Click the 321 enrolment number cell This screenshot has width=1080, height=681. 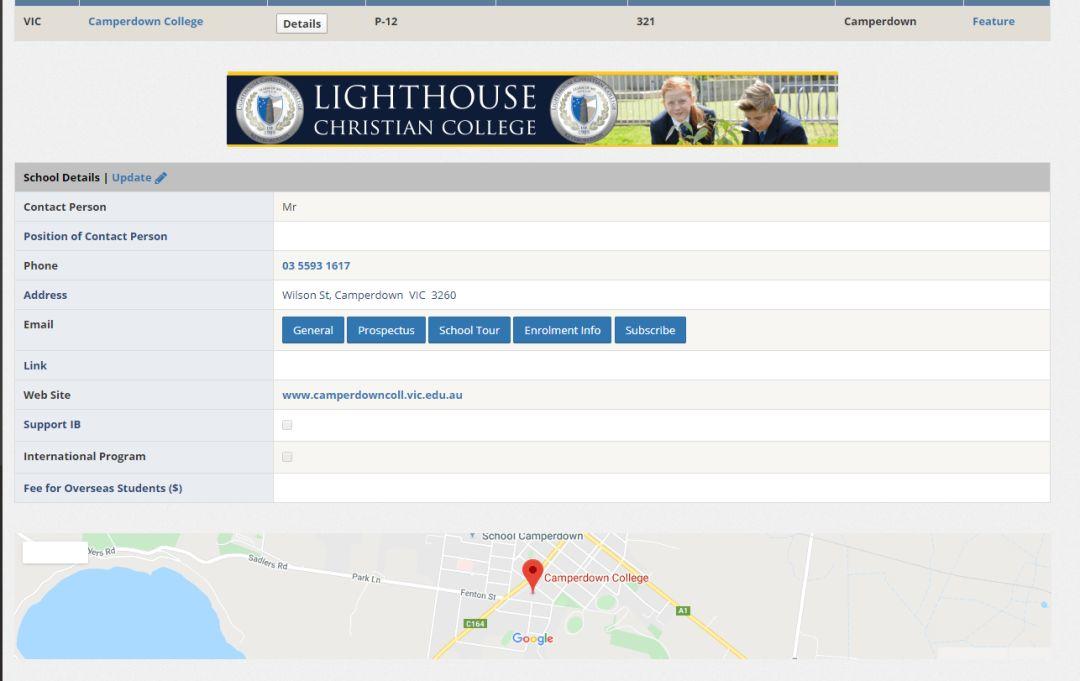point(645,21)
